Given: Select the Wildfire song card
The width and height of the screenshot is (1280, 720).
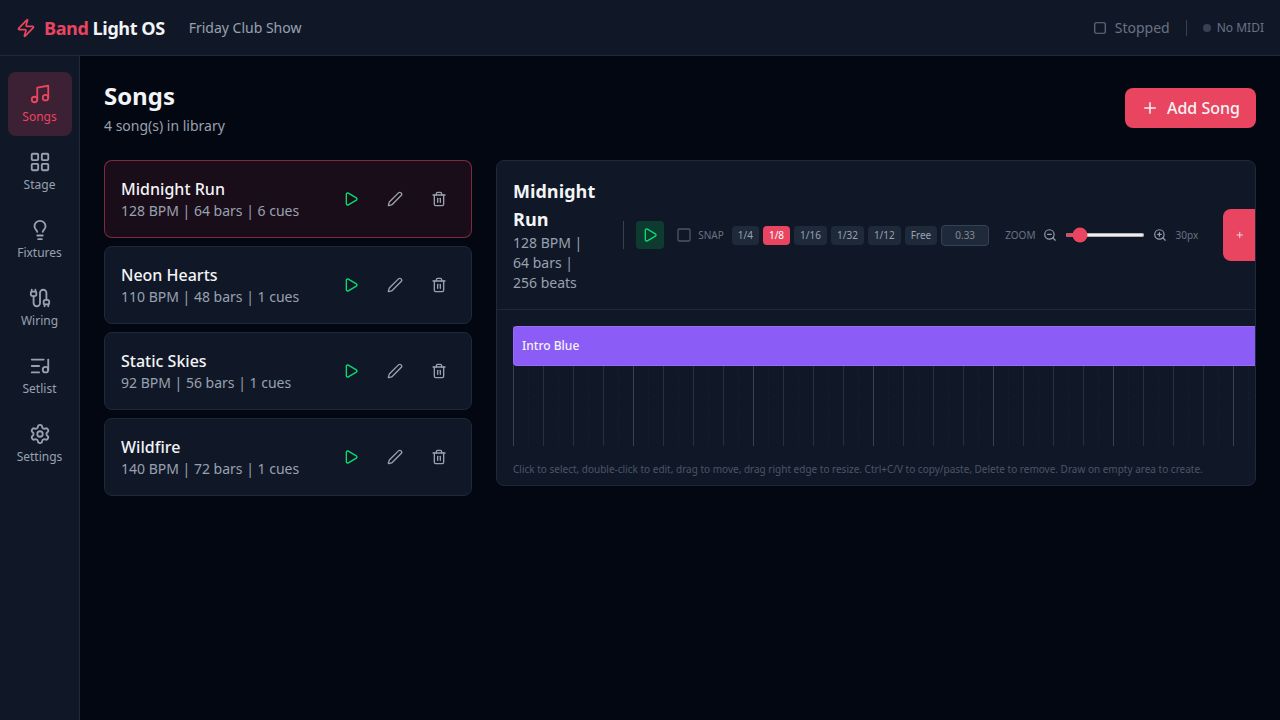Looking at the screenshot, I should pyautogui.click(x=288, y=457).
